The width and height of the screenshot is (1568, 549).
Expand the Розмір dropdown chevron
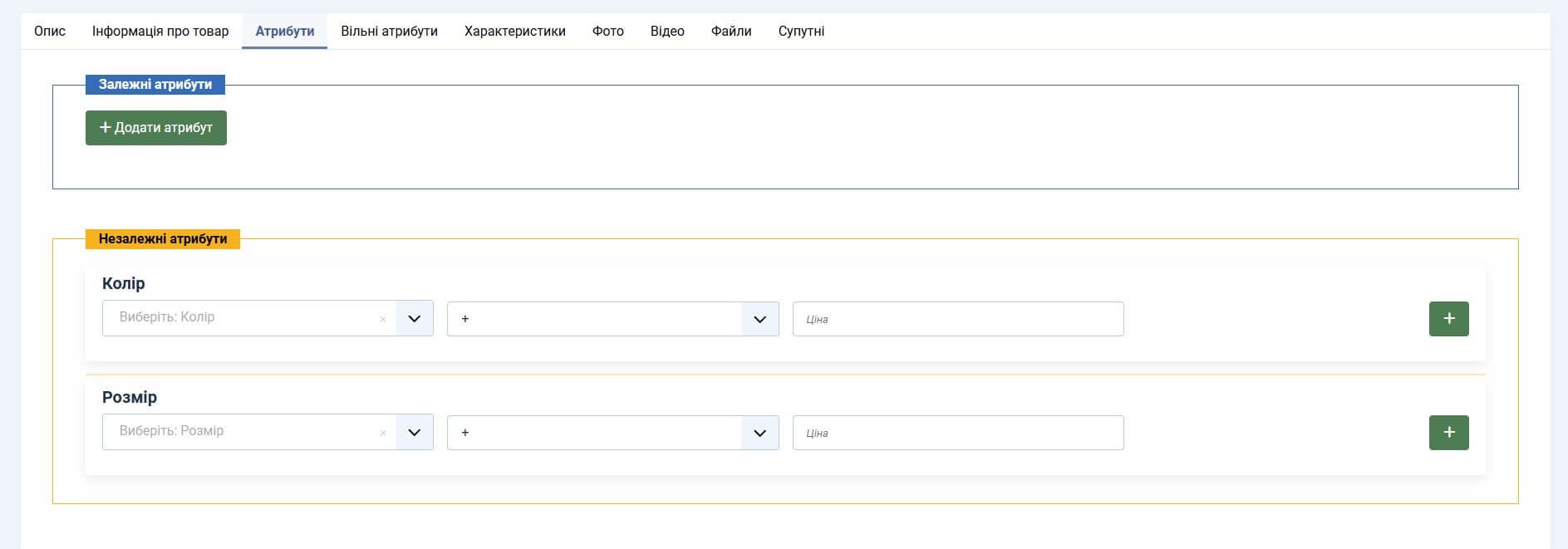click(x=415, y=433)
